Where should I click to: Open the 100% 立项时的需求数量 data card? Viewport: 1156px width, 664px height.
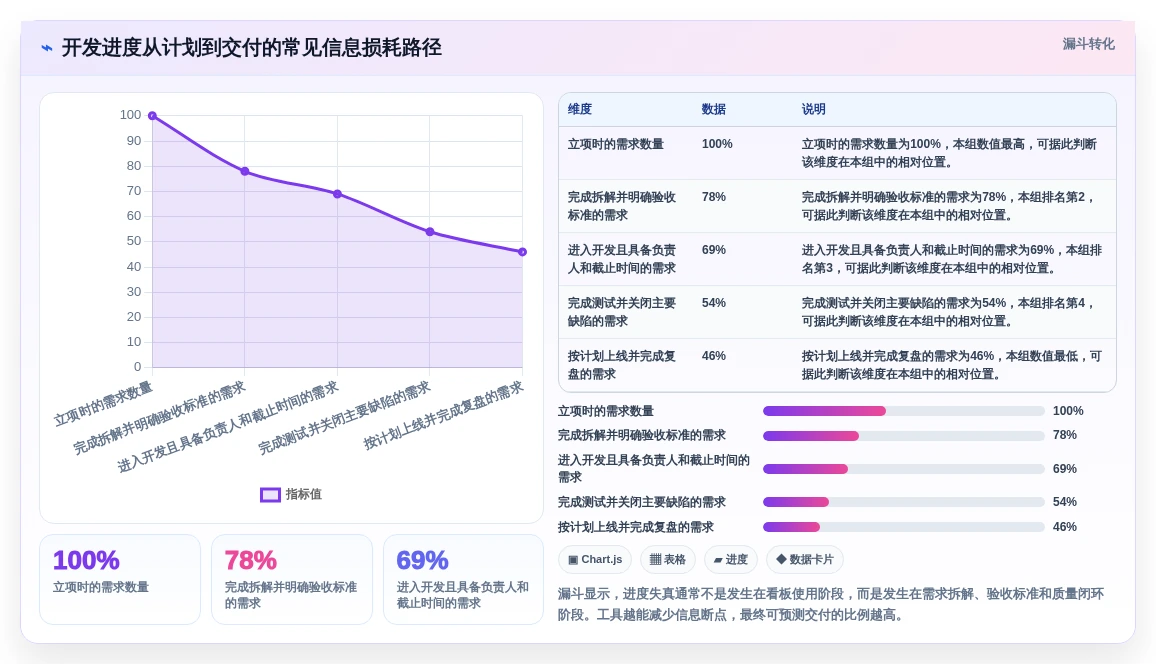[119, 580]
